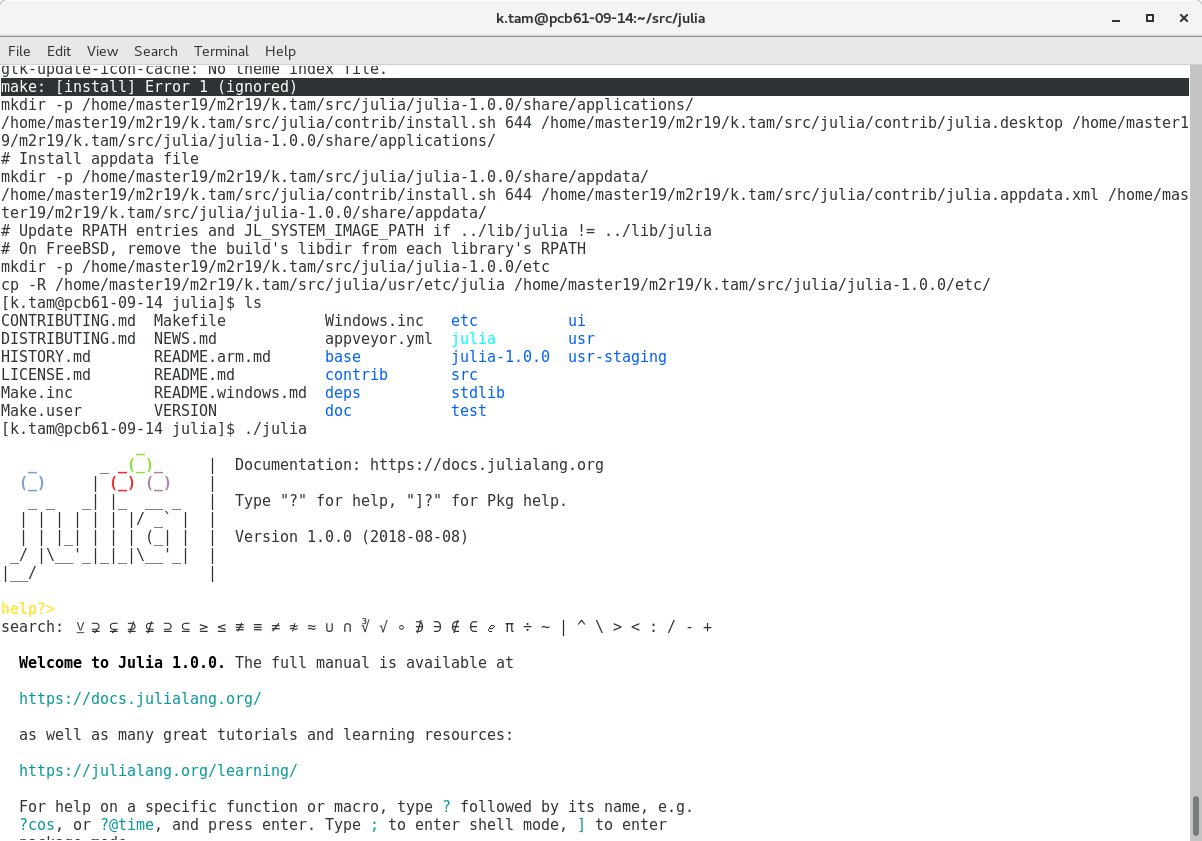Click the usr-staging directory name
Viewport: 1202px width, 841px height.
(x=617, y=357)
